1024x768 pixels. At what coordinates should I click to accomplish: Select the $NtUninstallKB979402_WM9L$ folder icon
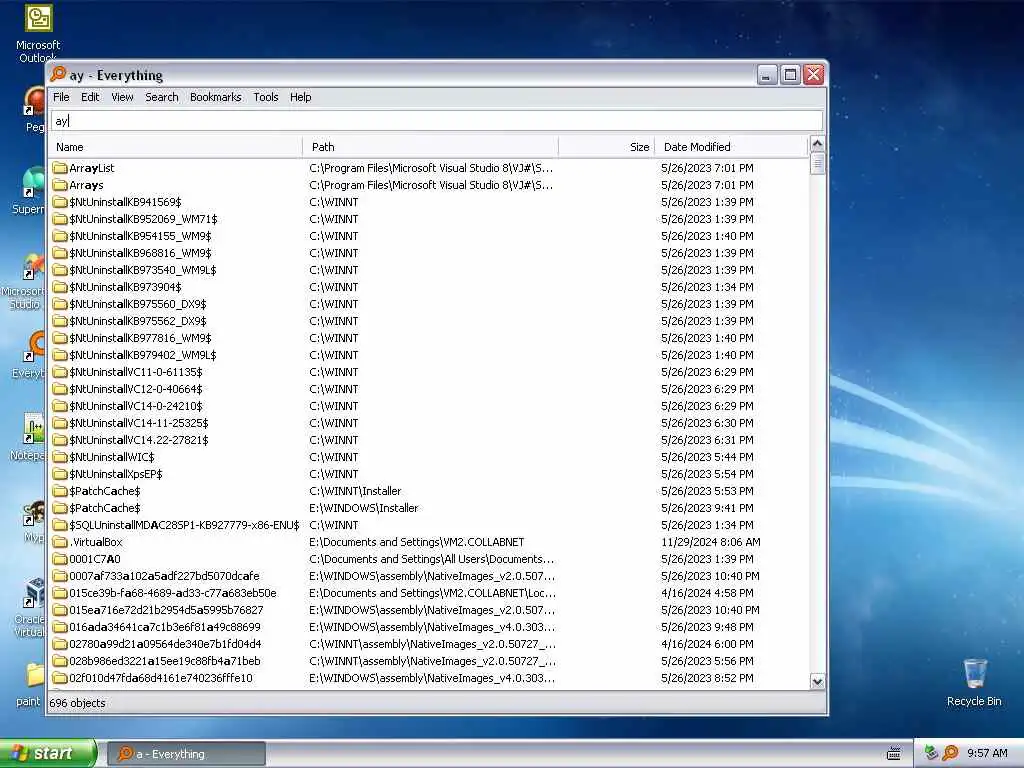(60, 355)
